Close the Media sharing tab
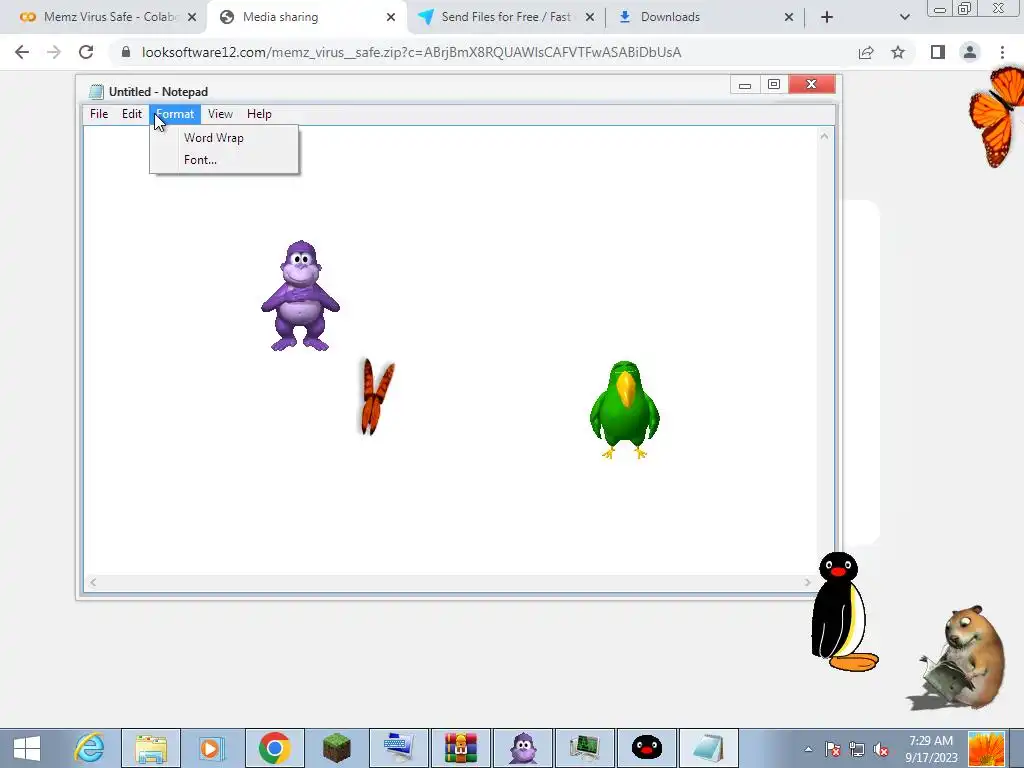Image resolution: width=1024 pixels, height=768 pixels. pyautogui.click(x=391, y=17)
